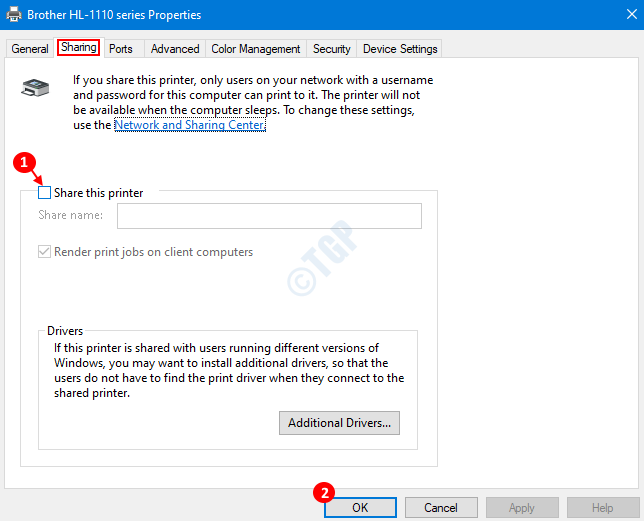Click the Share name label

click(71, 215)
